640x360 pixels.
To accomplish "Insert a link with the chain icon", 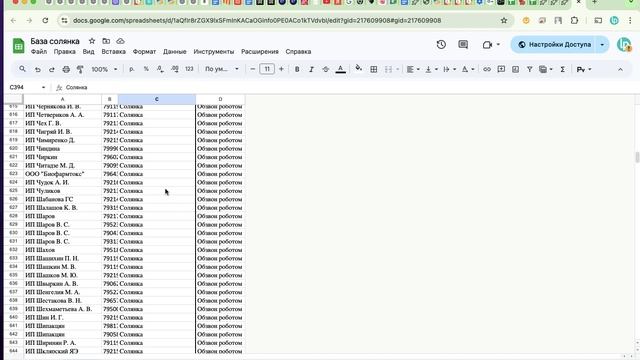I will (487, 69).
